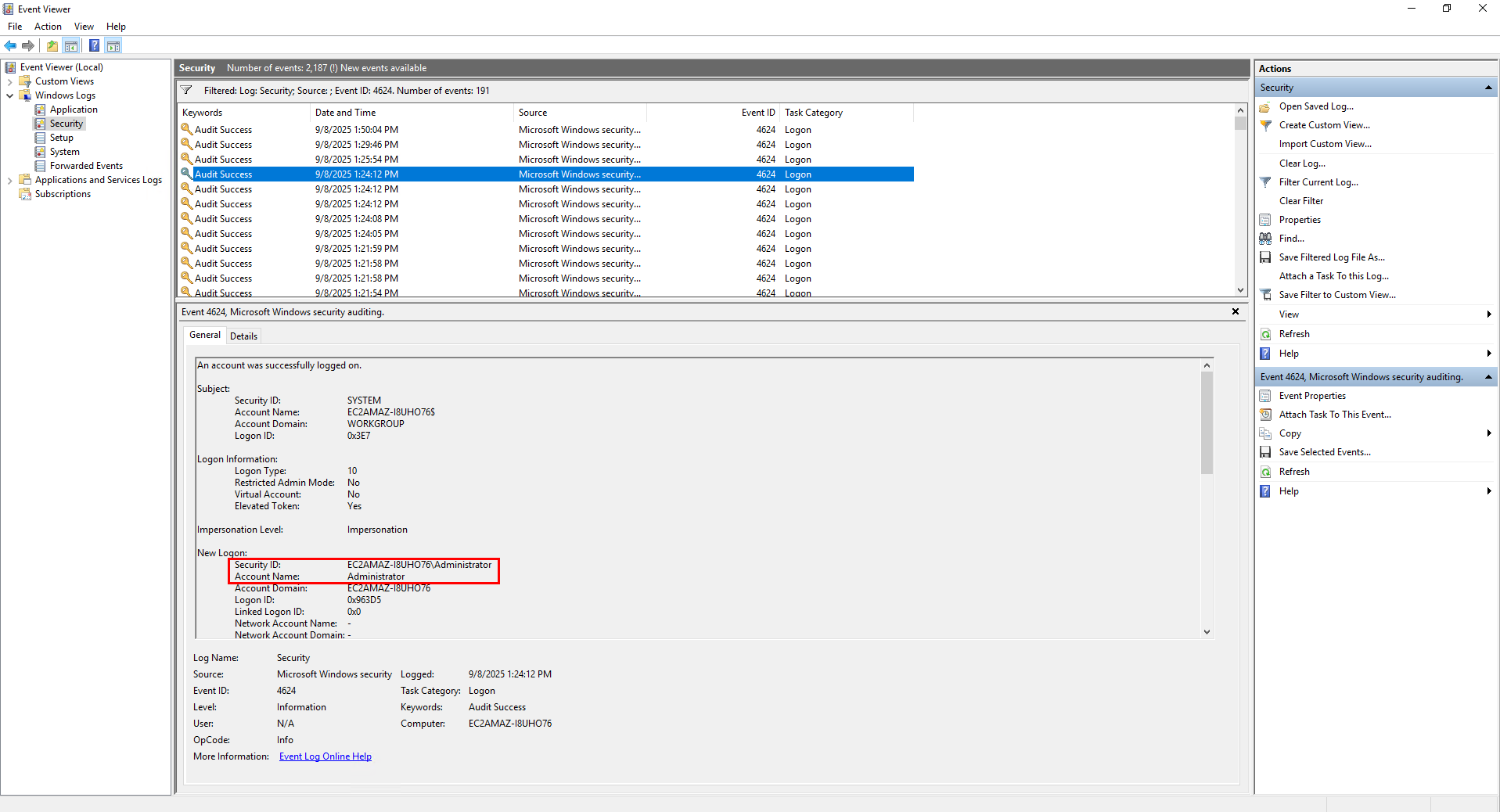Viewport: 1500px width, 812px height.
Task: Toggle Show/Hide Action Pane toolbar button
Action: pyautogui.click(x=113, y=45)
